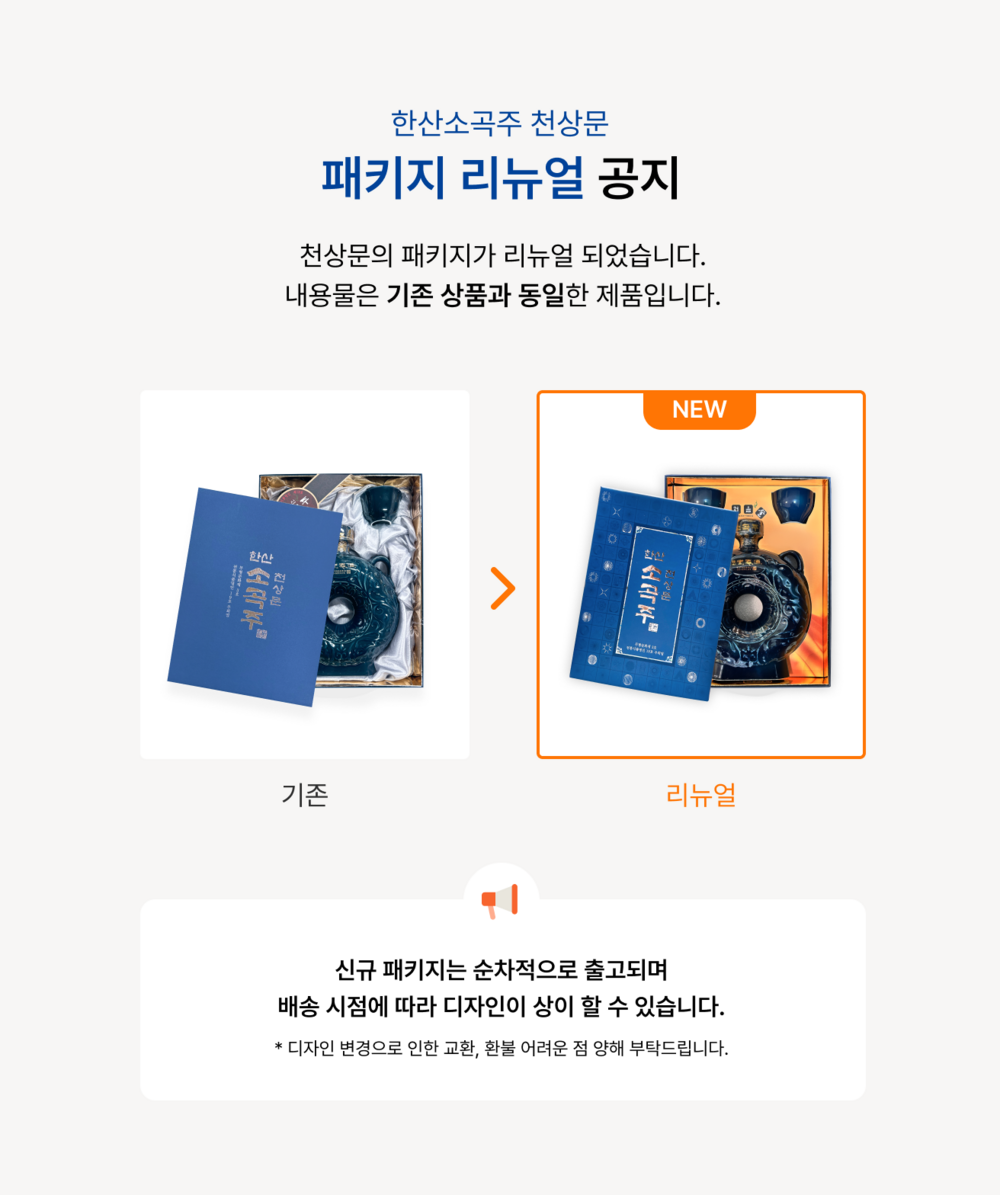This screenshot has height=1195, width=1000.
Task: Click the 배송 시점에 따라 디자인이 notice line
Action: [502, 1007]
